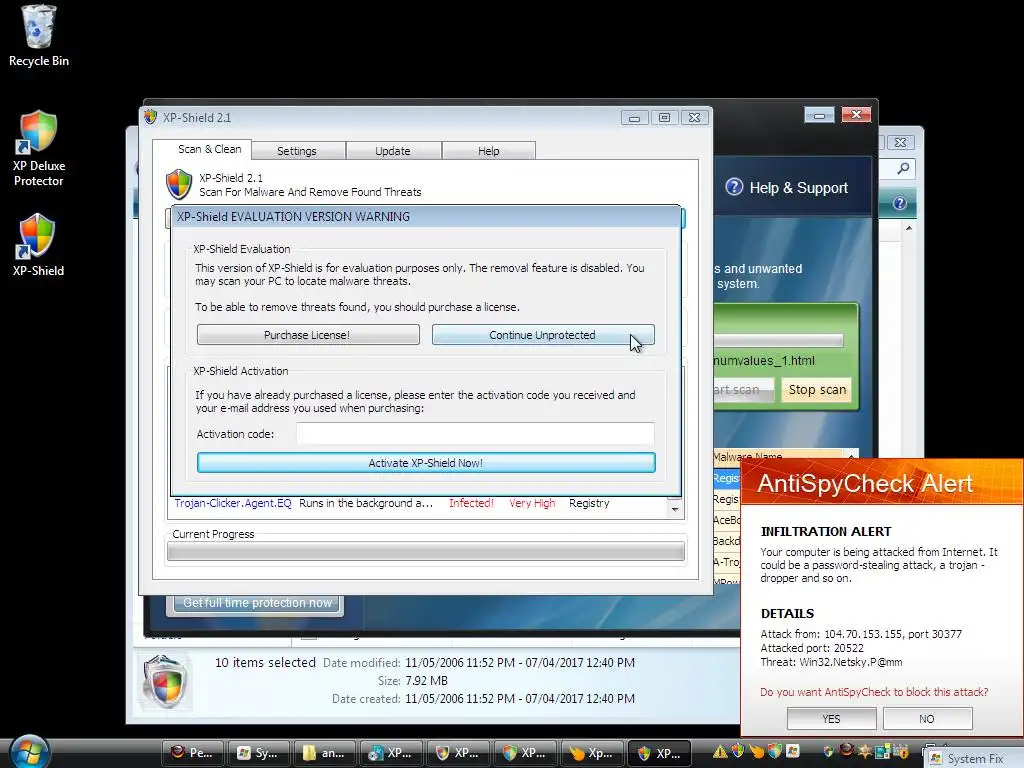Close the XP-Shield 2.1 window

coord(694,118)
